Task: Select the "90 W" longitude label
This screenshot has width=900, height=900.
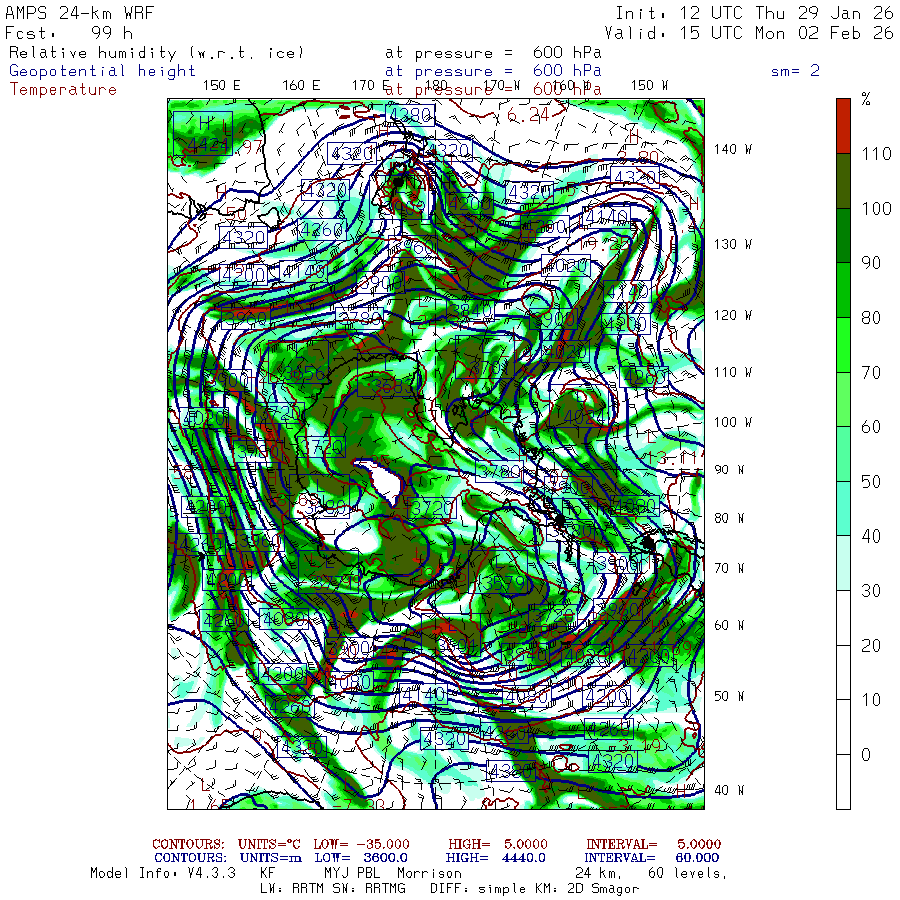Action: tap(729, 470)
